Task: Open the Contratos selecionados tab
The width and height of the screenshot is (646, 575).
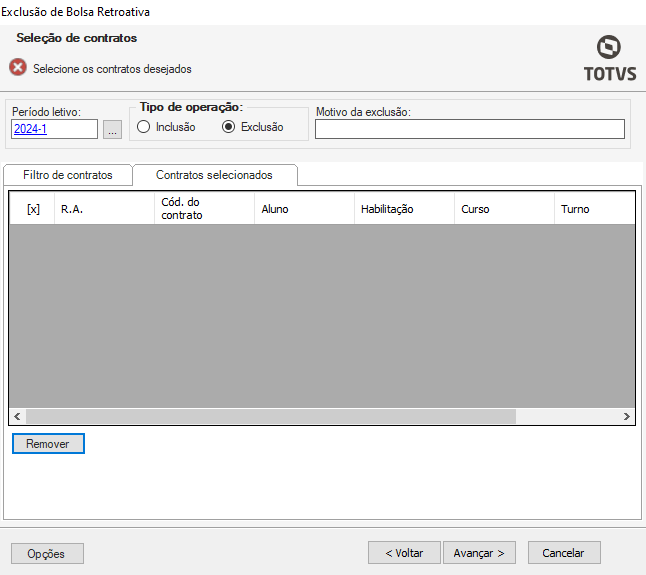Action: [x=214, y=175]
